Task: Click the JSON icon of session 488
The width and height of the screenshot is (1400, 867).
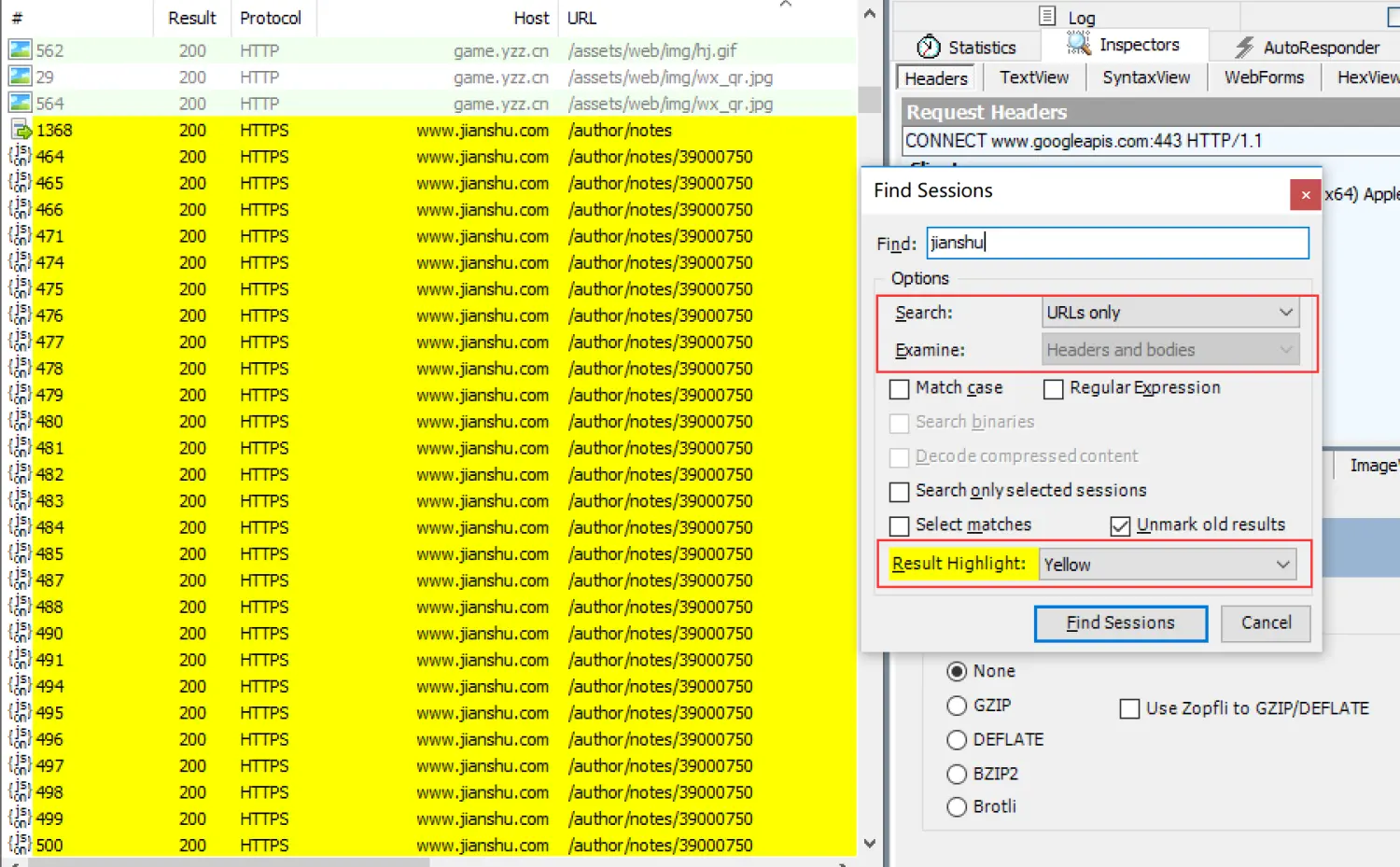Action: pyautogui.click(x=20, y=607)
